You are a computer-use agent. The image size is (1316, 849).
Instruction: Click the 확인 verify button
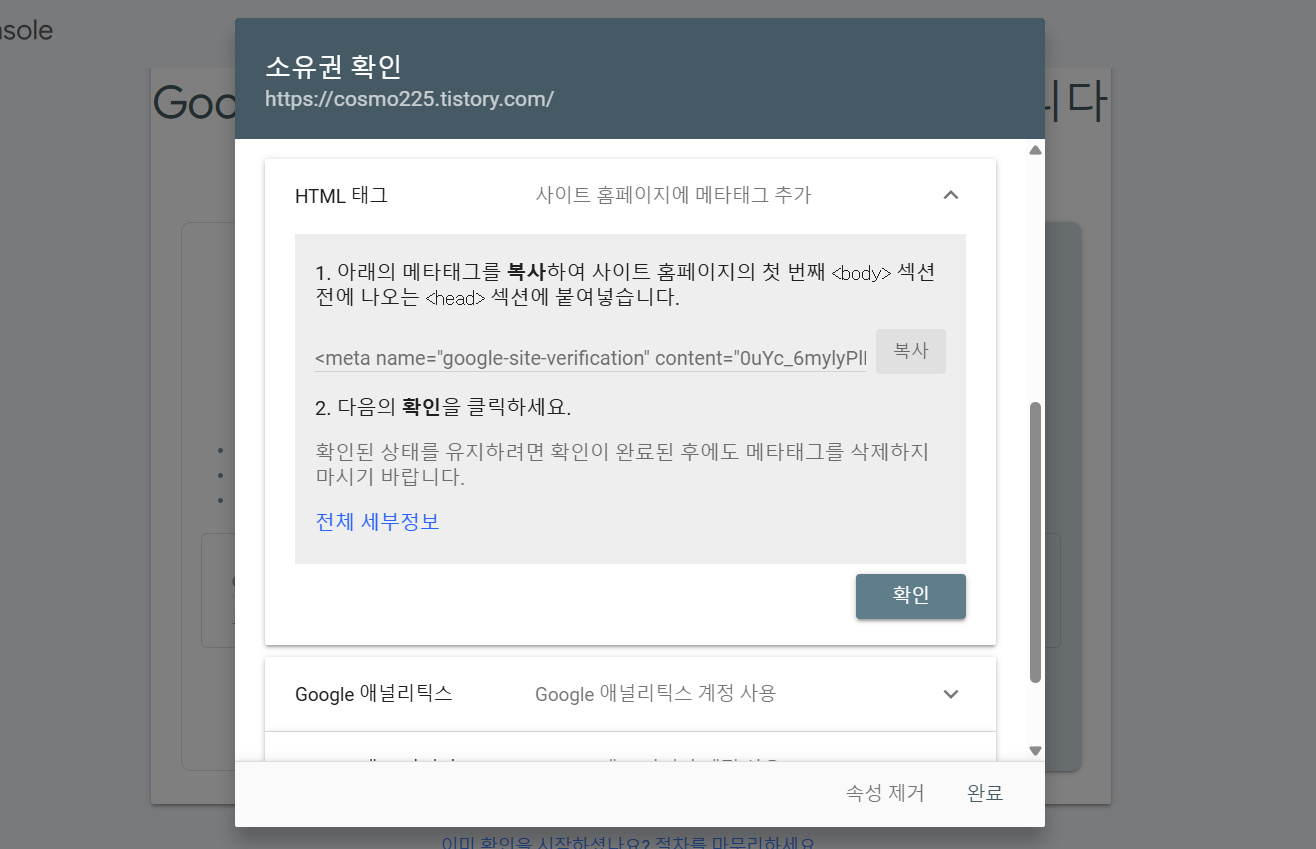[911, 596]
